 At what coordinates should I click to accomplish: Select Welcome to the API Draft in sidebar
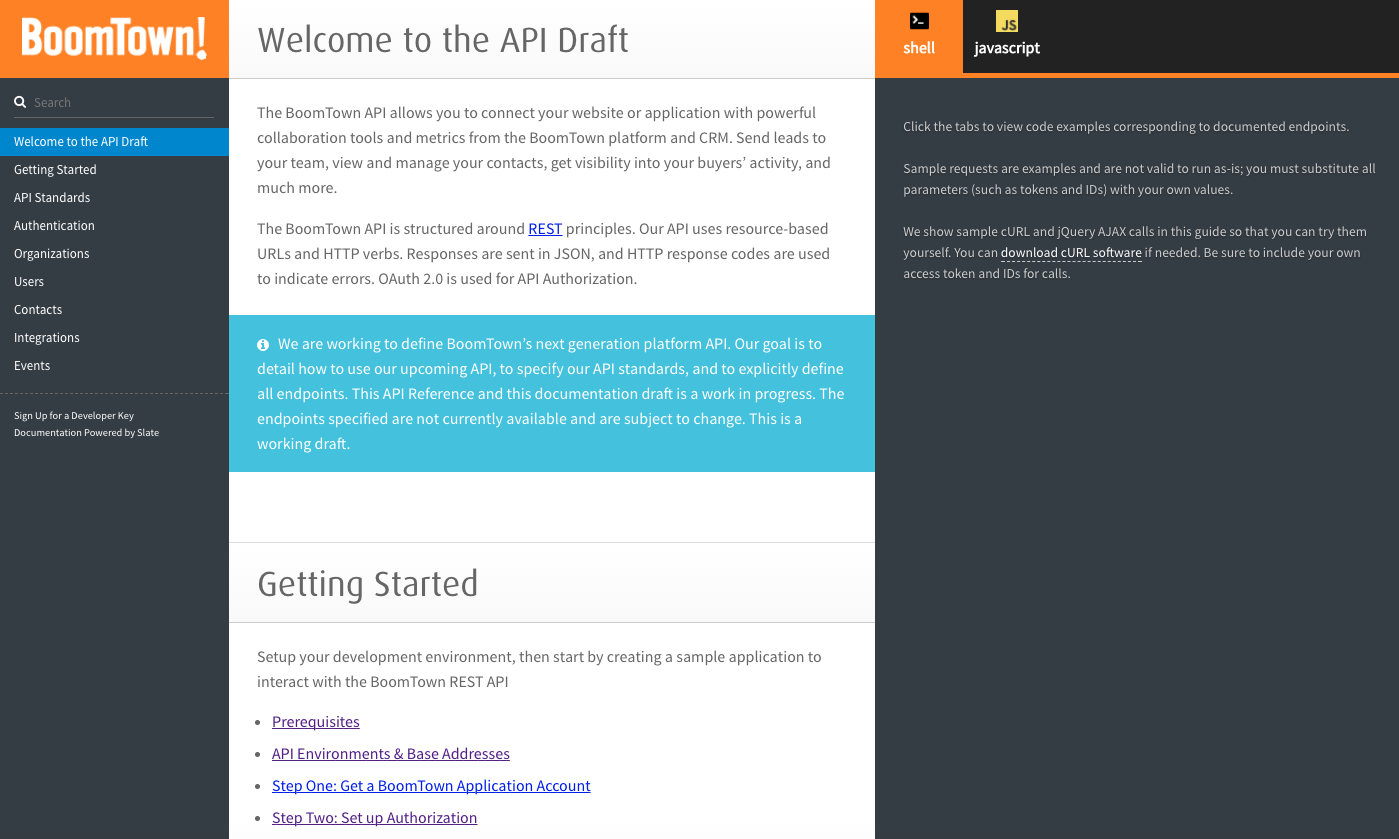[x=114, y=142]
